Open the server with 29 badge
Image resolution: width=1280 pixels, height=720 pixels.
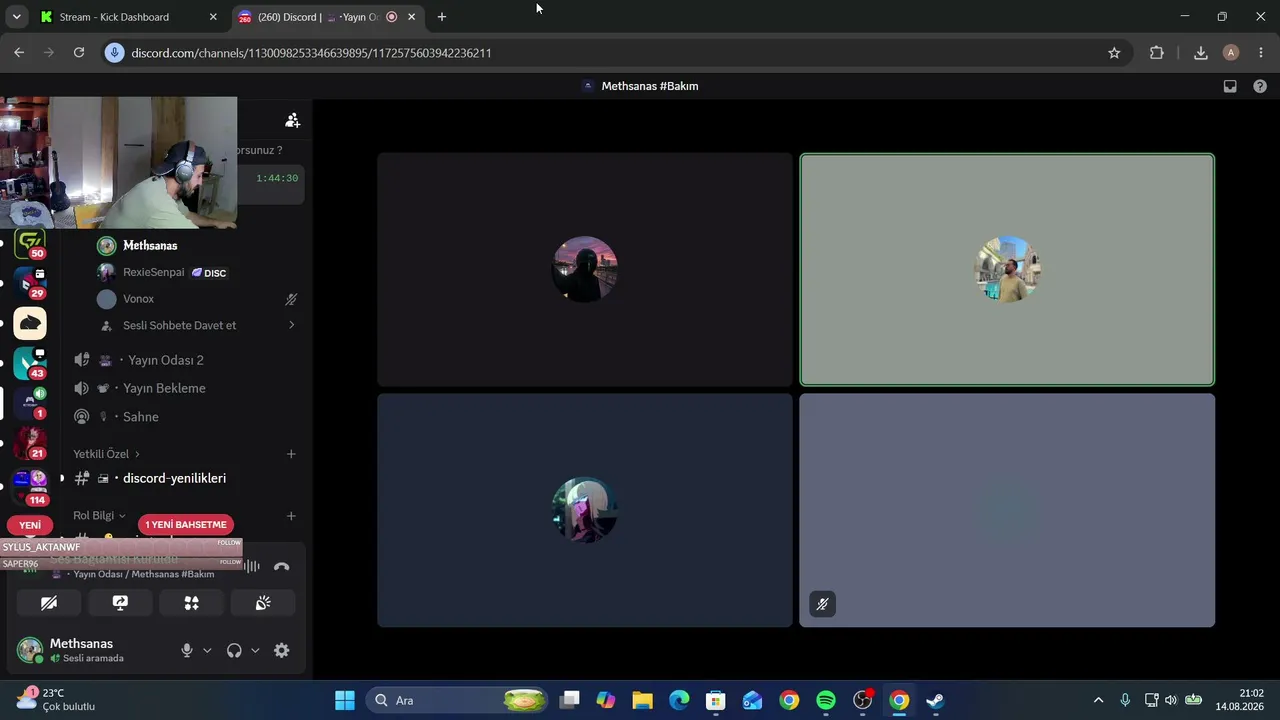(30, 283)
